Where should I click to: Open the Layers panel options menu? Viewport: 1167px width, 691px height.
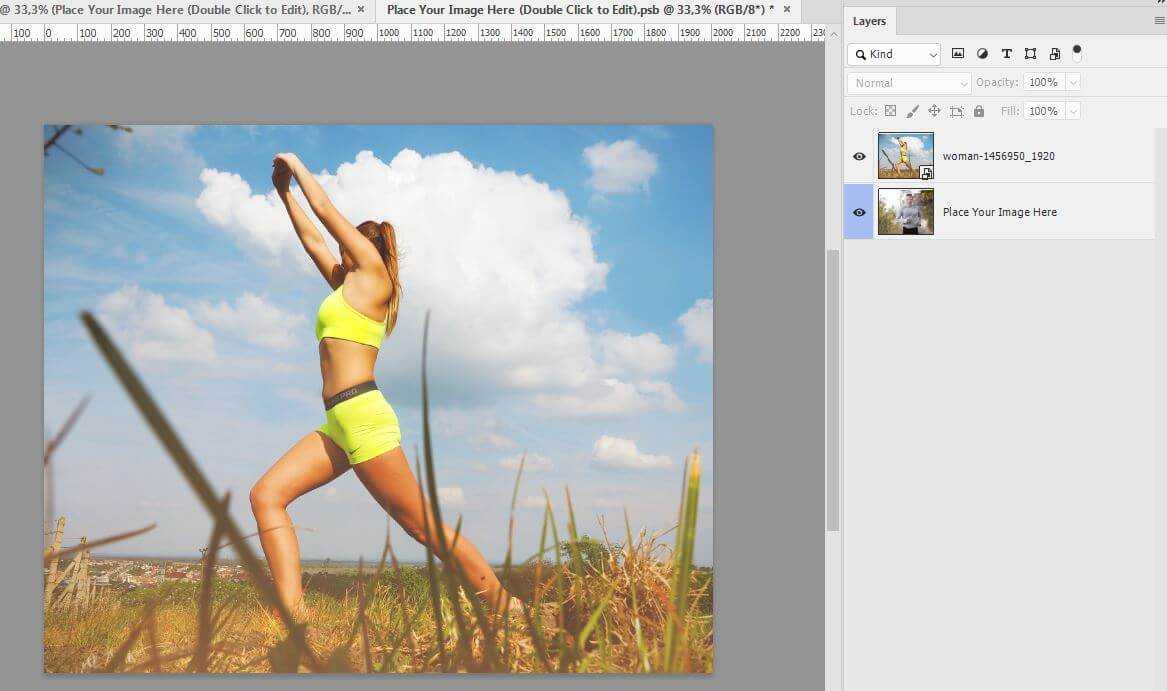click(1159, 20)
